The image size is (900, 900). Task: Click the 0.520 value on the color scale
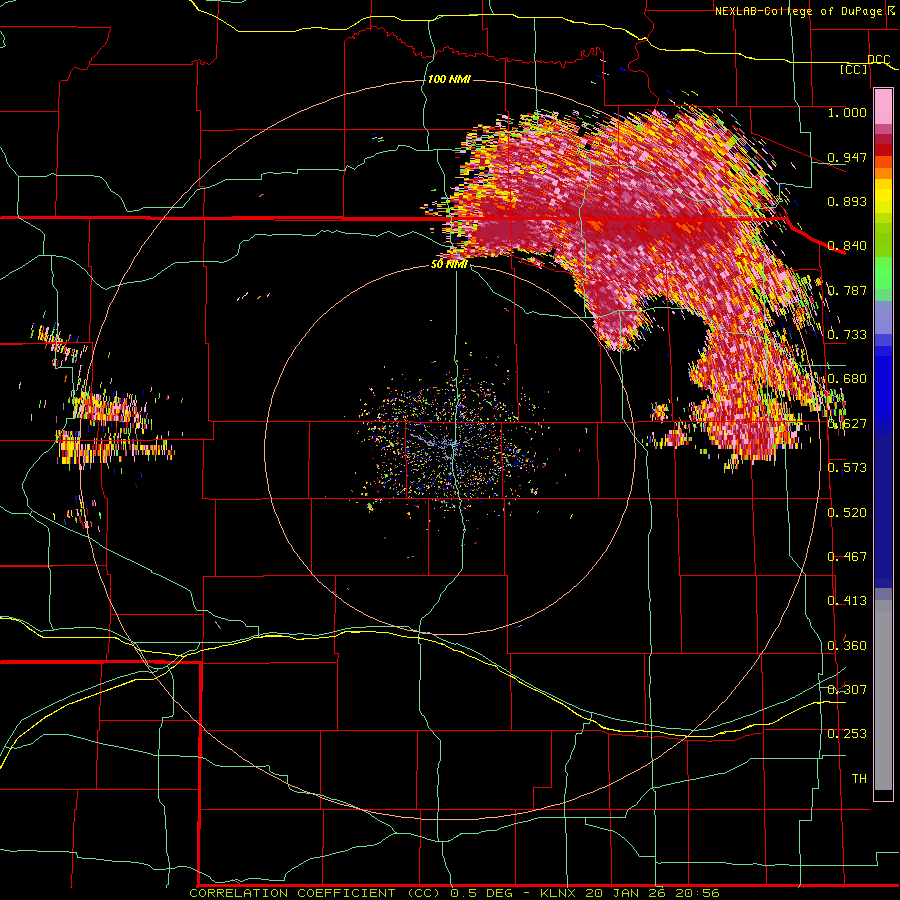point(847,513)
